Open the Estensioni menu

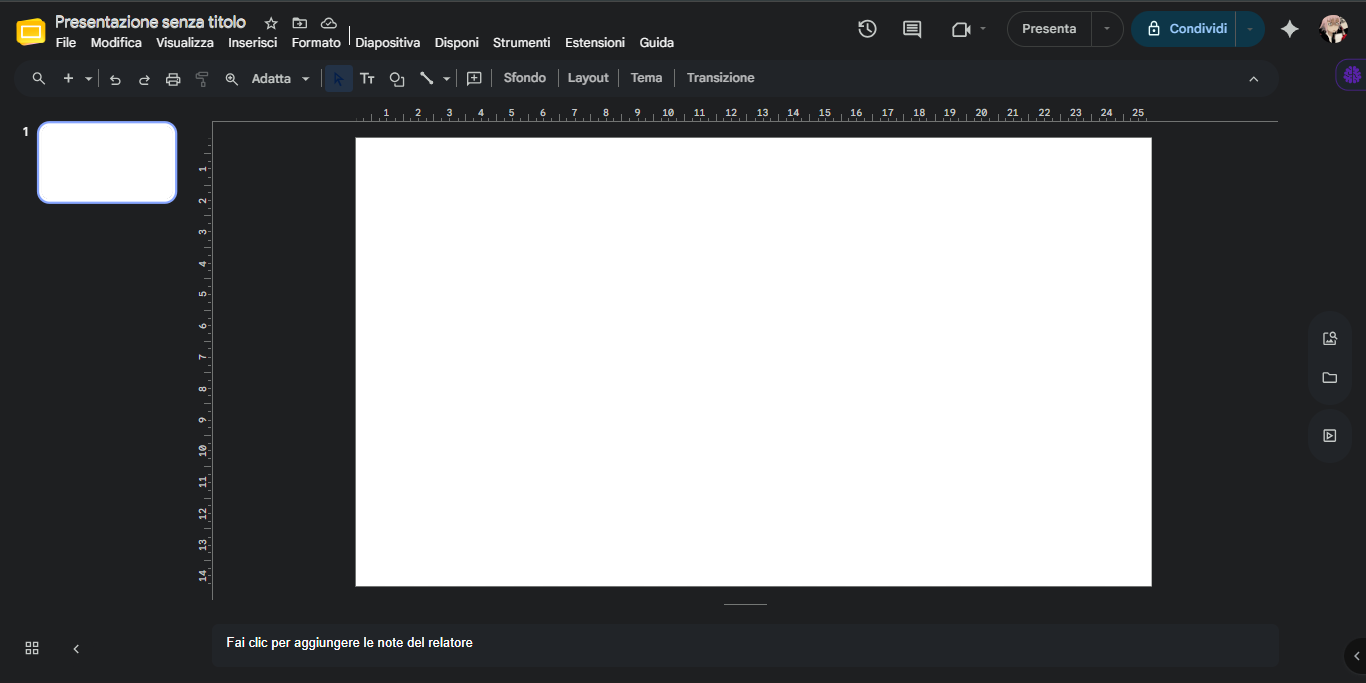(595, 43)
